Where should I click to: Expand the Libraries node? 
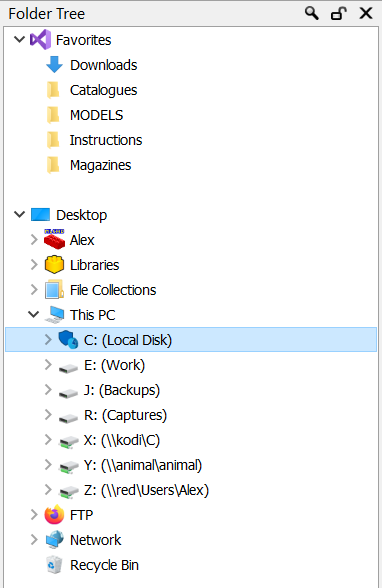[x=34, y=264]
